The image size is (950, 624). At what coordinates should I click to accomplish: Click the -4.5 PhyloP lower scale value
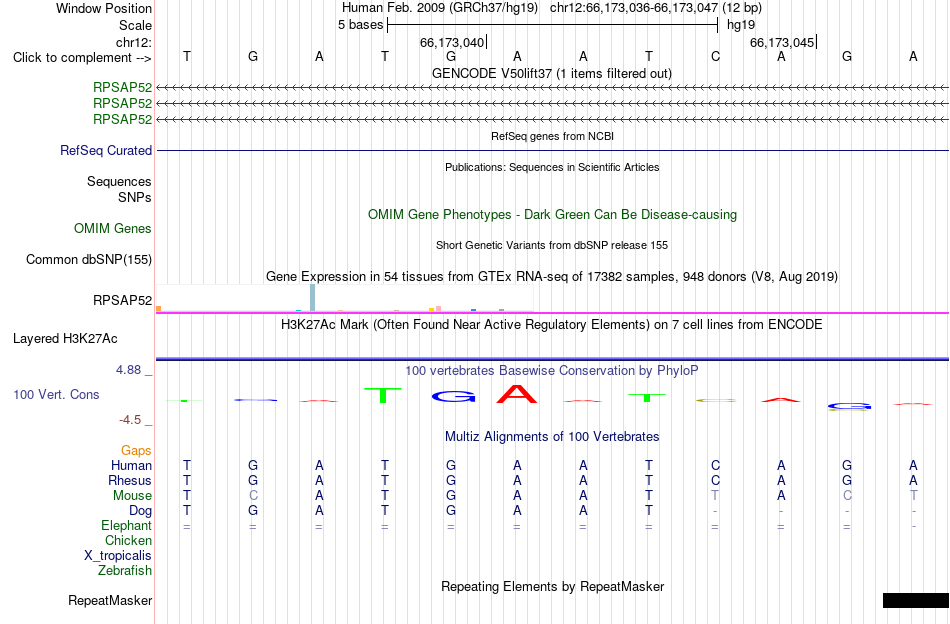pyautogui.click(x=130, y=420)
